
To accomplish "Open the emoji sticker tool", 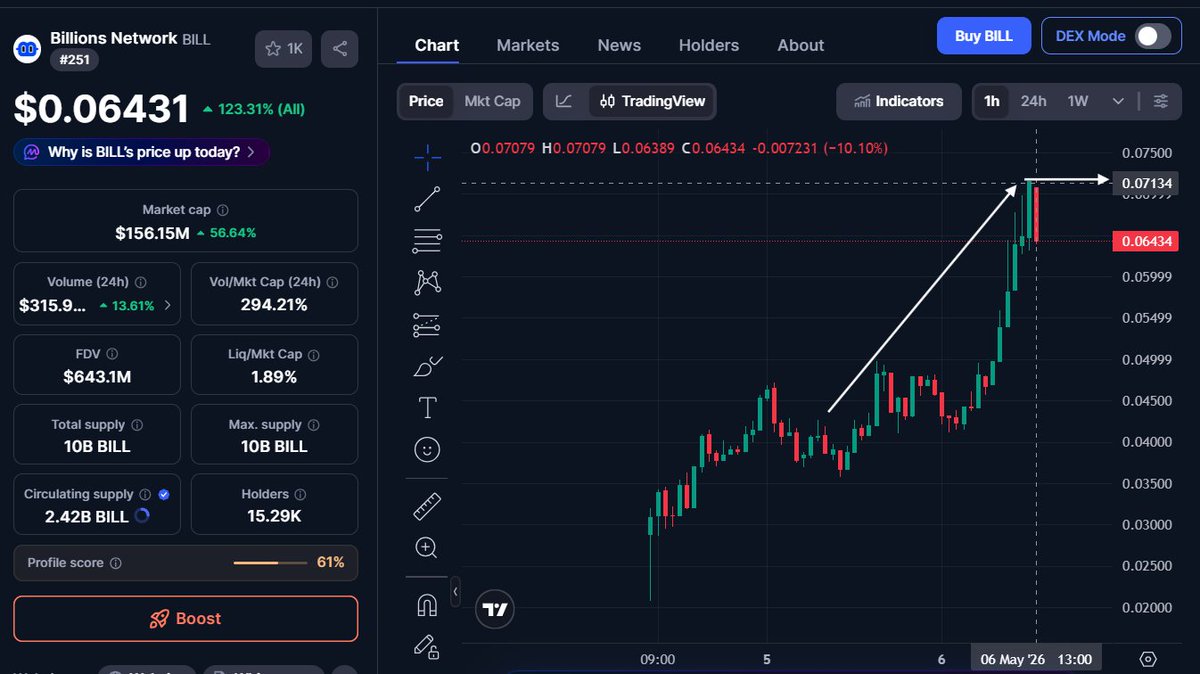I will [427, 449].
